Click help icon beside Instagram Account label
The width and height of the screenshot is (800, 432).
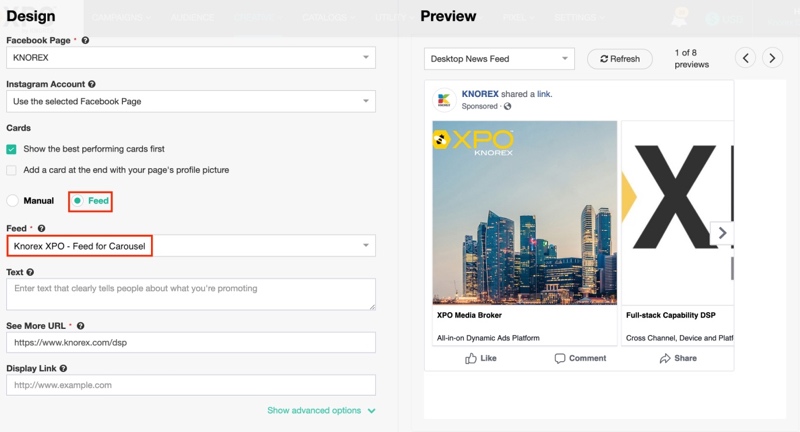tap(92, 85)
